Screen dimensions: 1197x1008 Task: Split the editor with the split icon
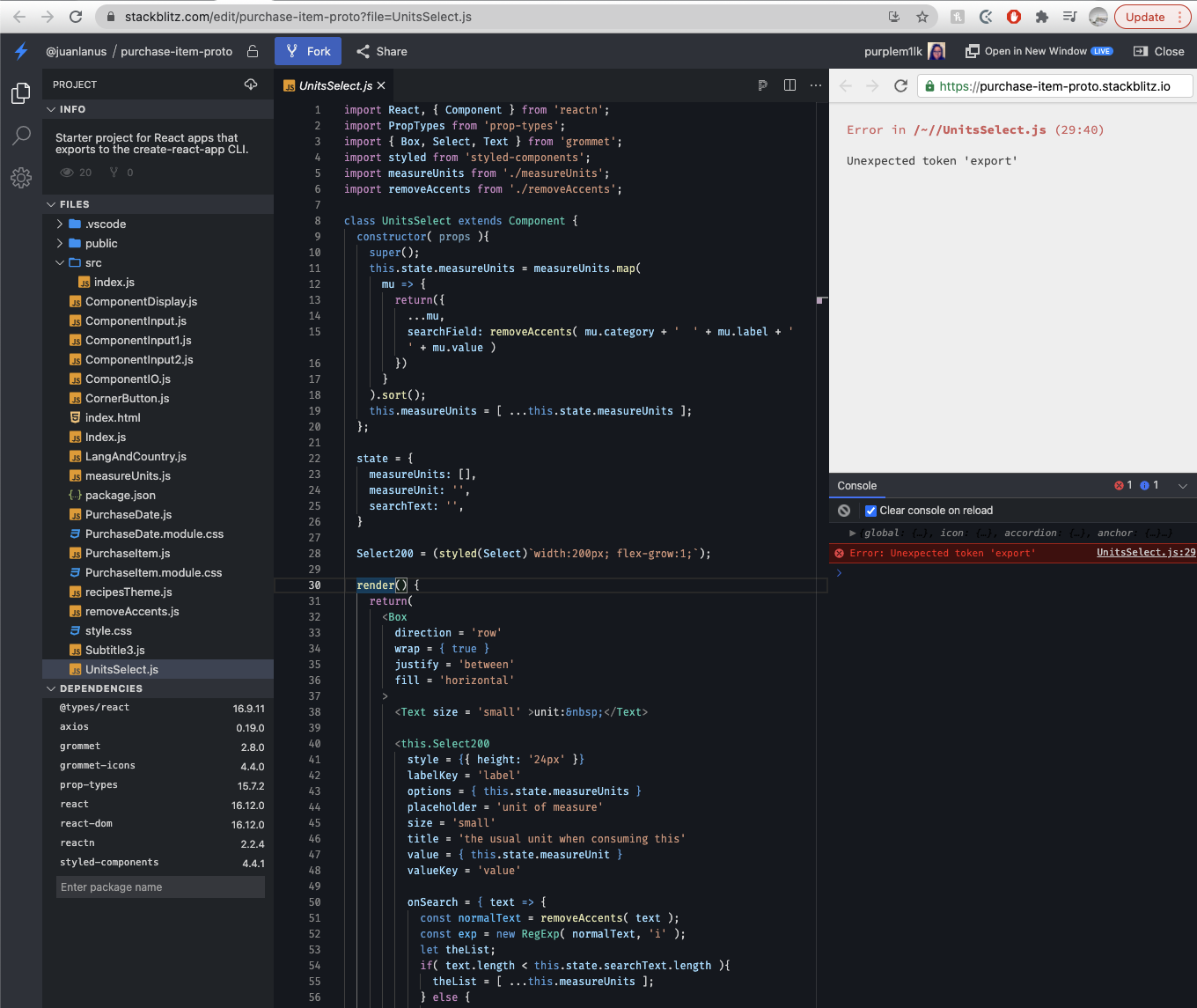(789, 85)
